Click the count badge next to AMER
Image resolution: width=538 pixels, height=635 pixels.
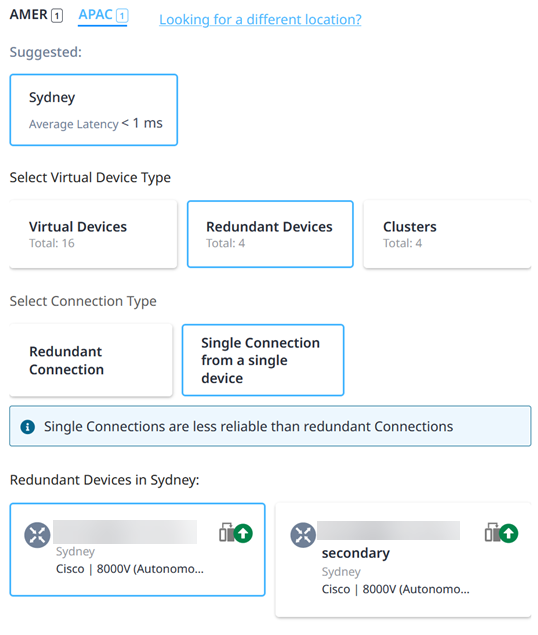57,16
